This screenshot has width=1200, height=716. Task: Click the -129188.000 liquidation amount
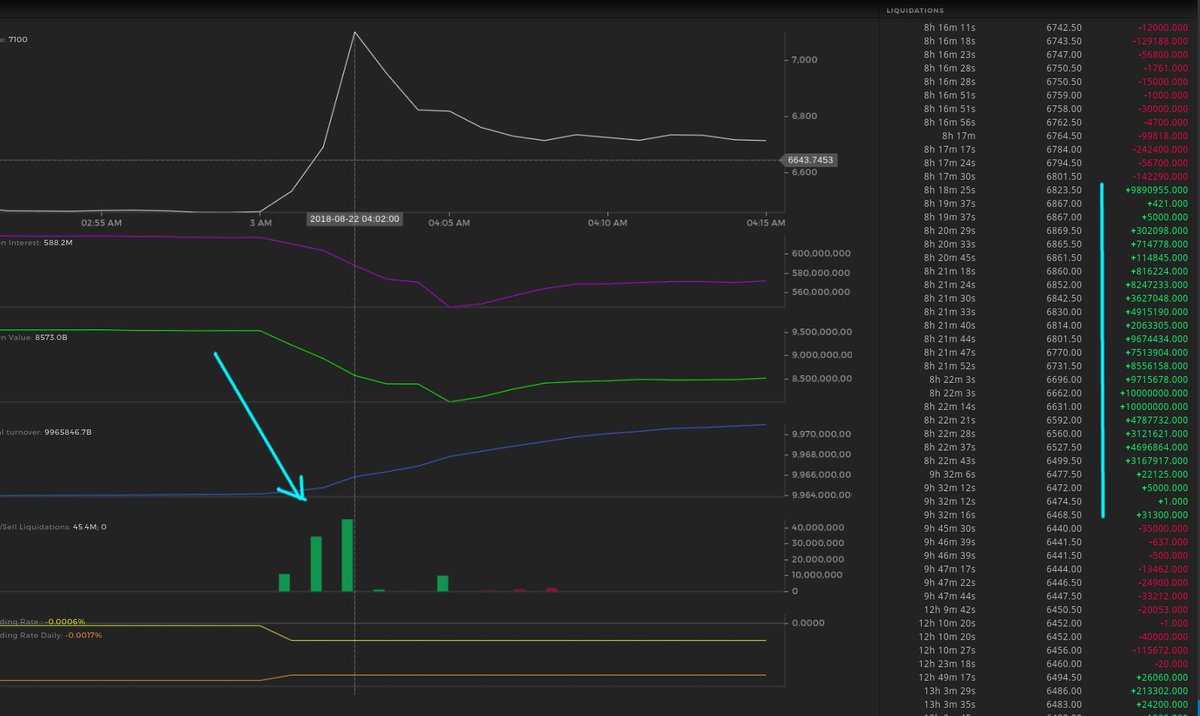(1161, 41)
